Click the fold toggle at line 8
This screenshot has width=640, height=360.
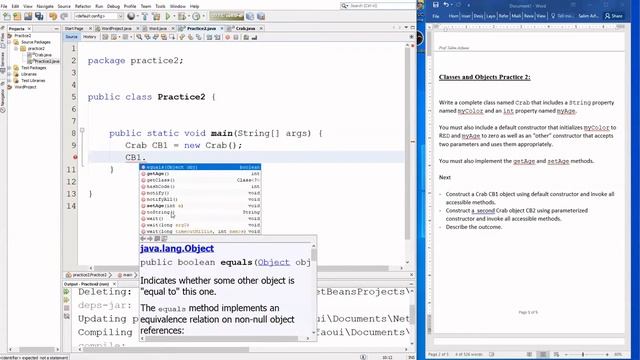tap(82, 130)
